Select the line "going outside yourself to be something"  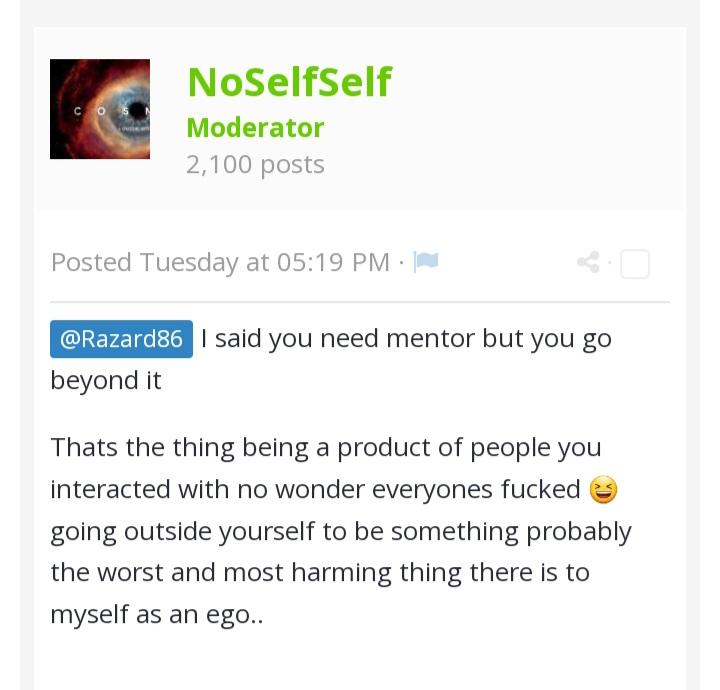pyautogui.click(x=284, y=532)
